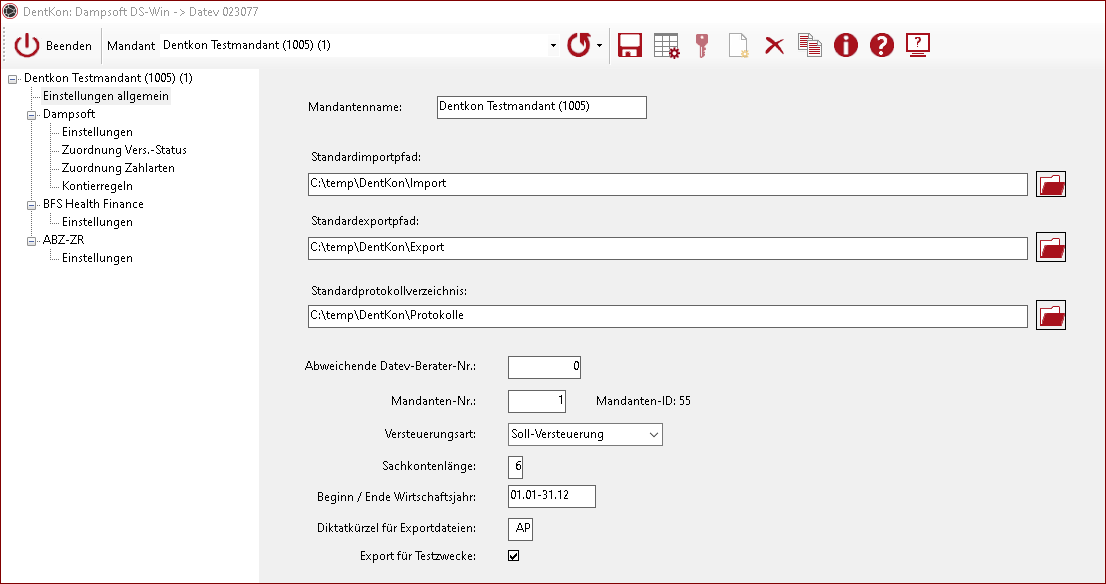Screen dimensions: 1106x584
Task: Collapse the ABZ-ZR tree node
Action: pyautogui.click(x=31, y=241)
